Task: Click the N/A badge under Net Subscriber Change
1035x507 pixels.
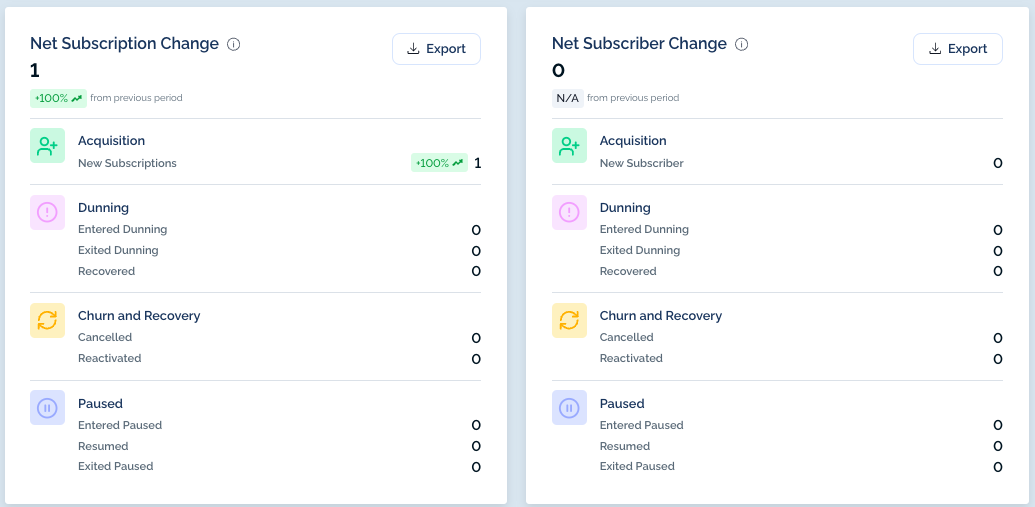Action: (x=568, y=98)
